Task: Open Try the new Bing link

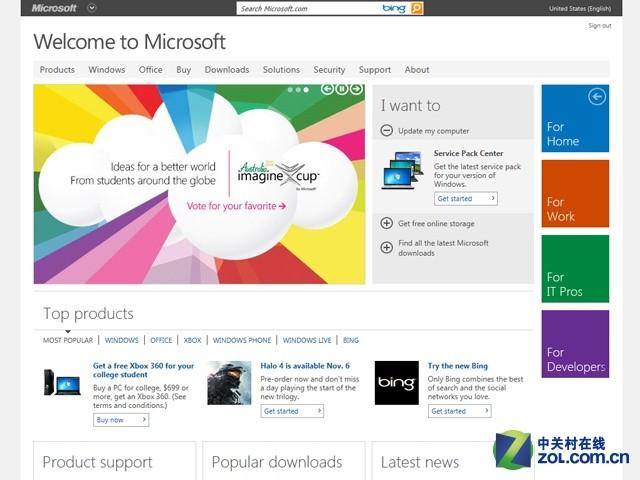Action: (458, 366)
